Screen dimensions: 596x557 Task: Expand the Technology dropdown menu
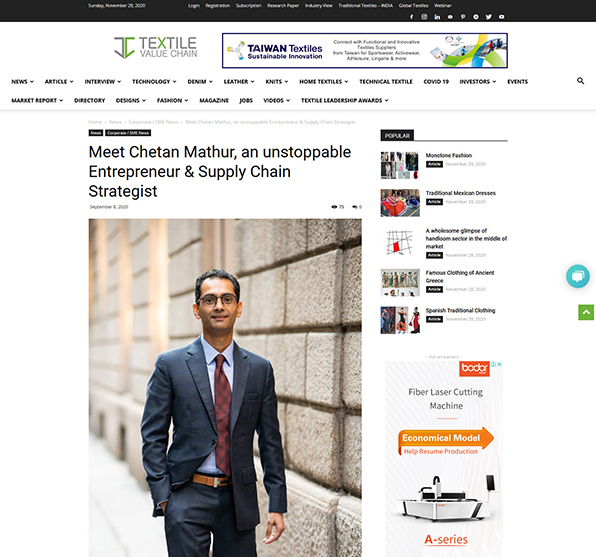[x=154, y=81]
